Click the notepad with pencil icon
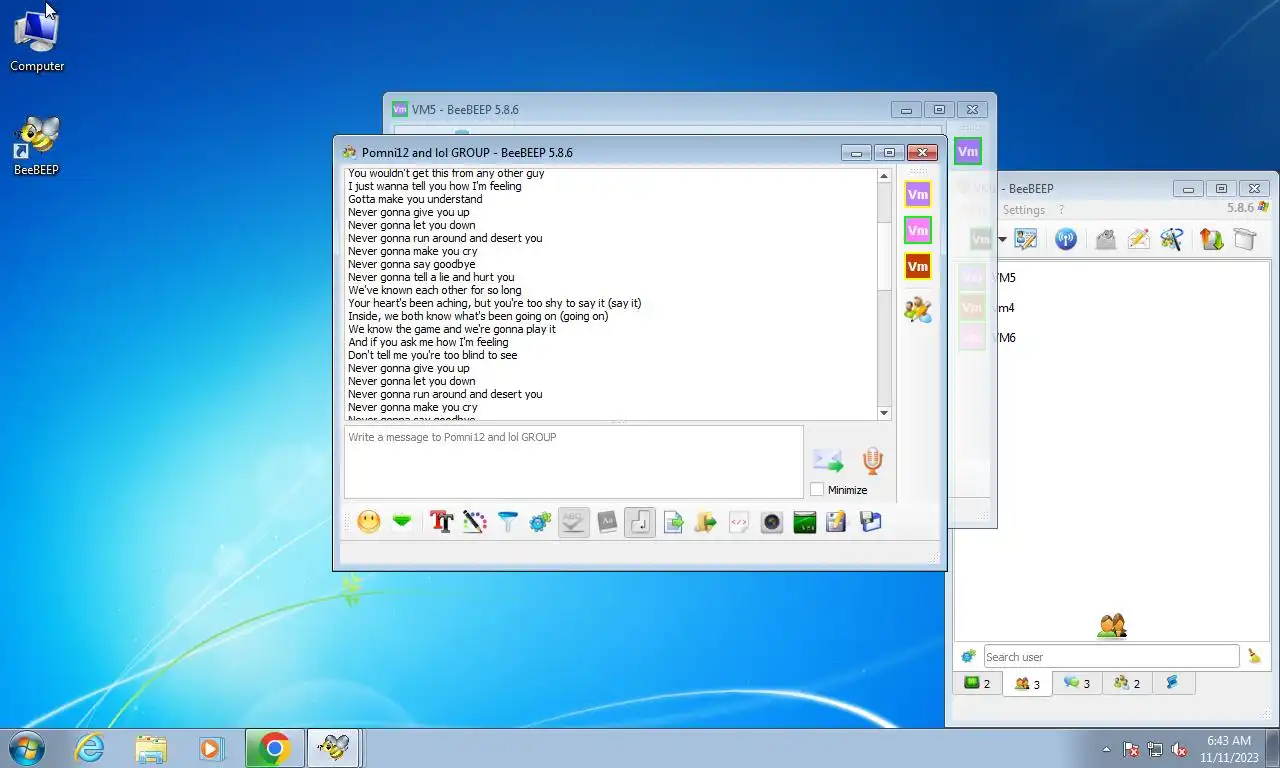This screenshot has width=1280, height=768. pyautogui.click(x=837, y=522)
